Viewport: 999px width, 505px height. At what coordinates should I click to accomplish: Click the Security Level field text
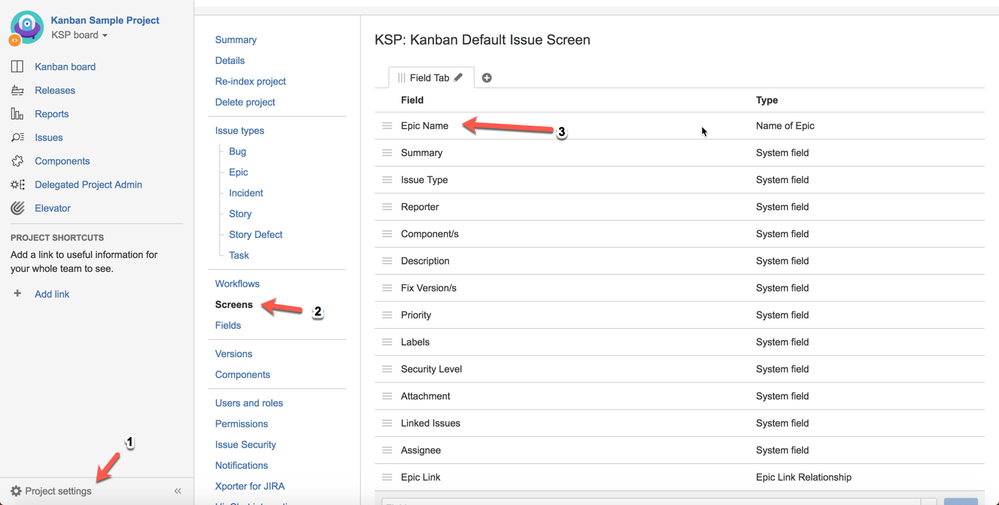pos(431,369)
